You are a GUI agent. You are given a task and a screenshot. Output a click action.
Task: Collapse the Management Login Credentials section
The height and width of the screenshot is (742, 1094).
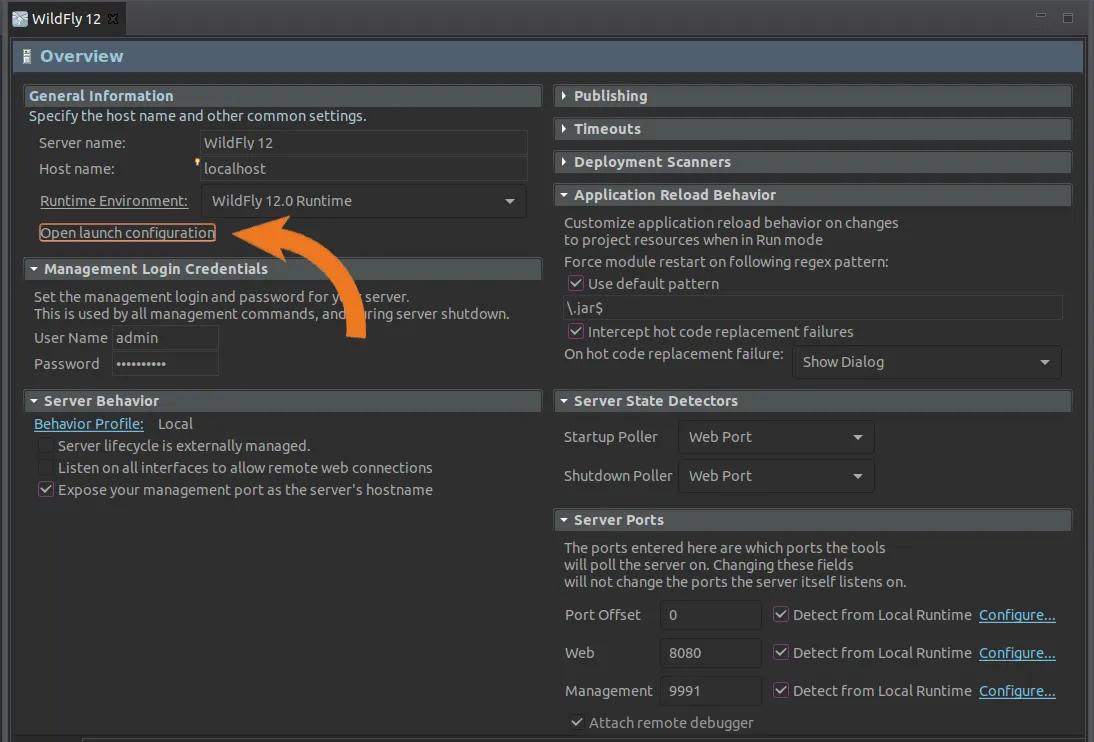tap(33, 269)
